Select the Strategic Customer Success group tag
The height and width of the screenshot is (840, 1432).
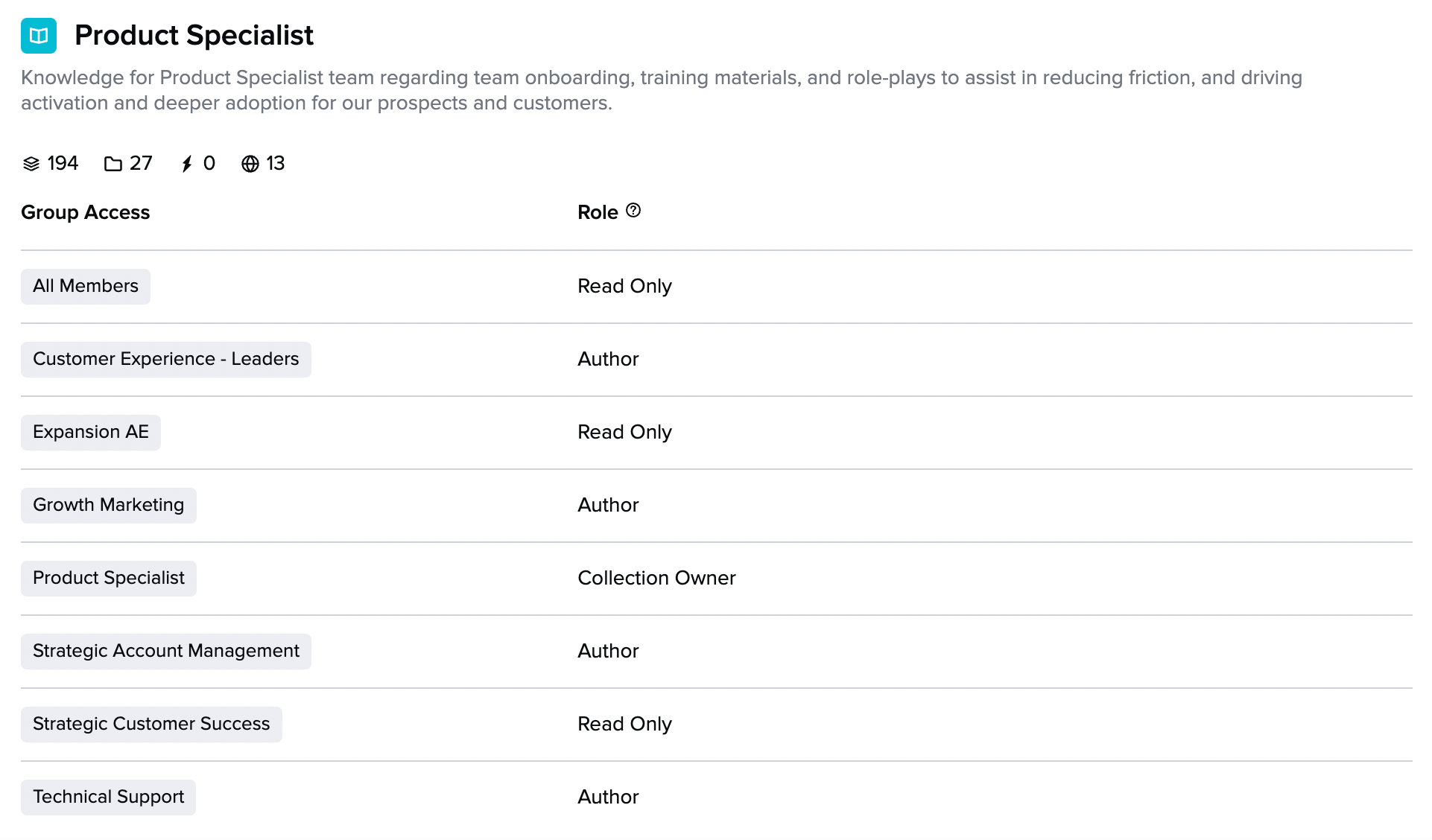151,724
